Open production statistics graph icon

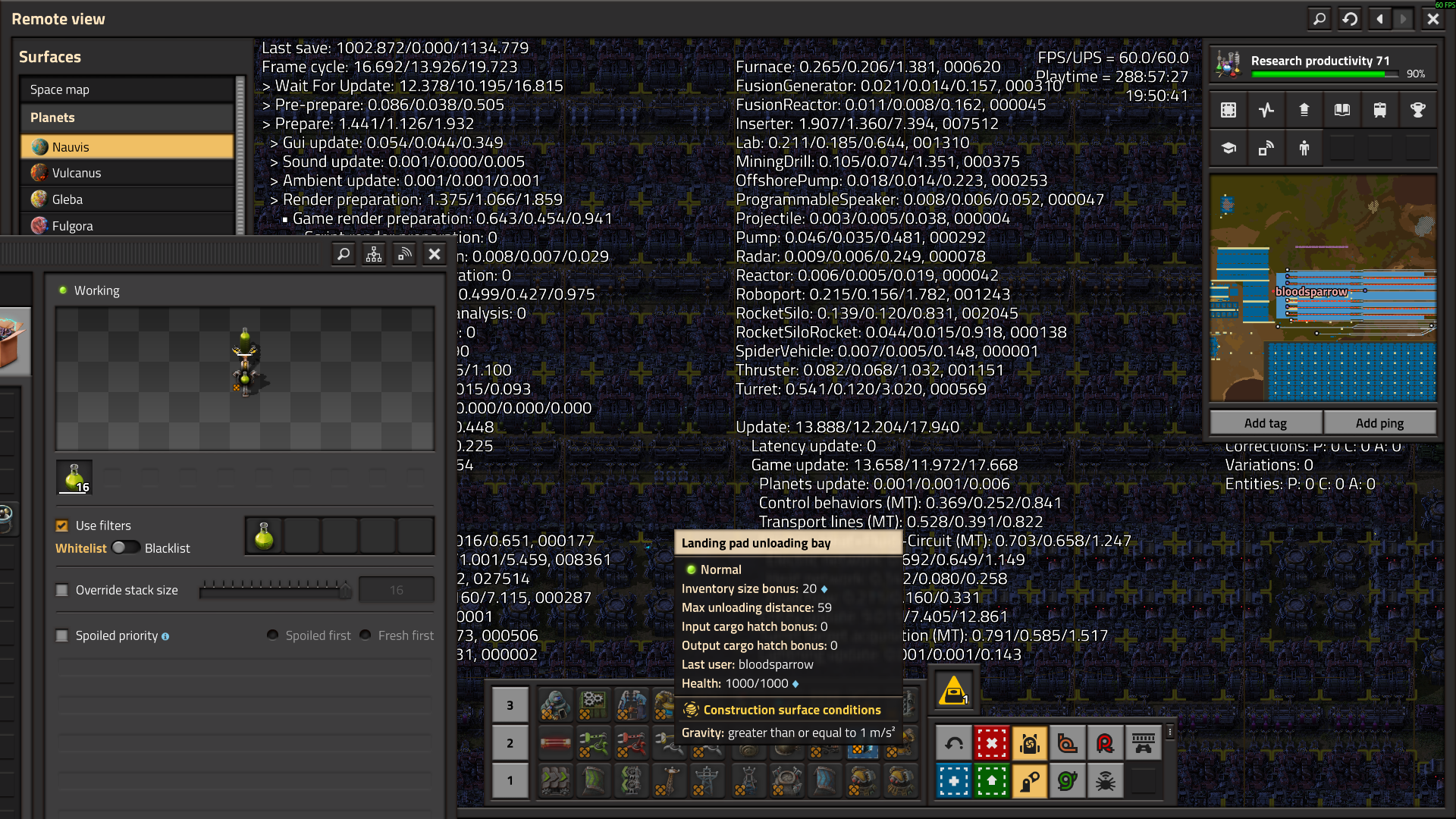1266,110
